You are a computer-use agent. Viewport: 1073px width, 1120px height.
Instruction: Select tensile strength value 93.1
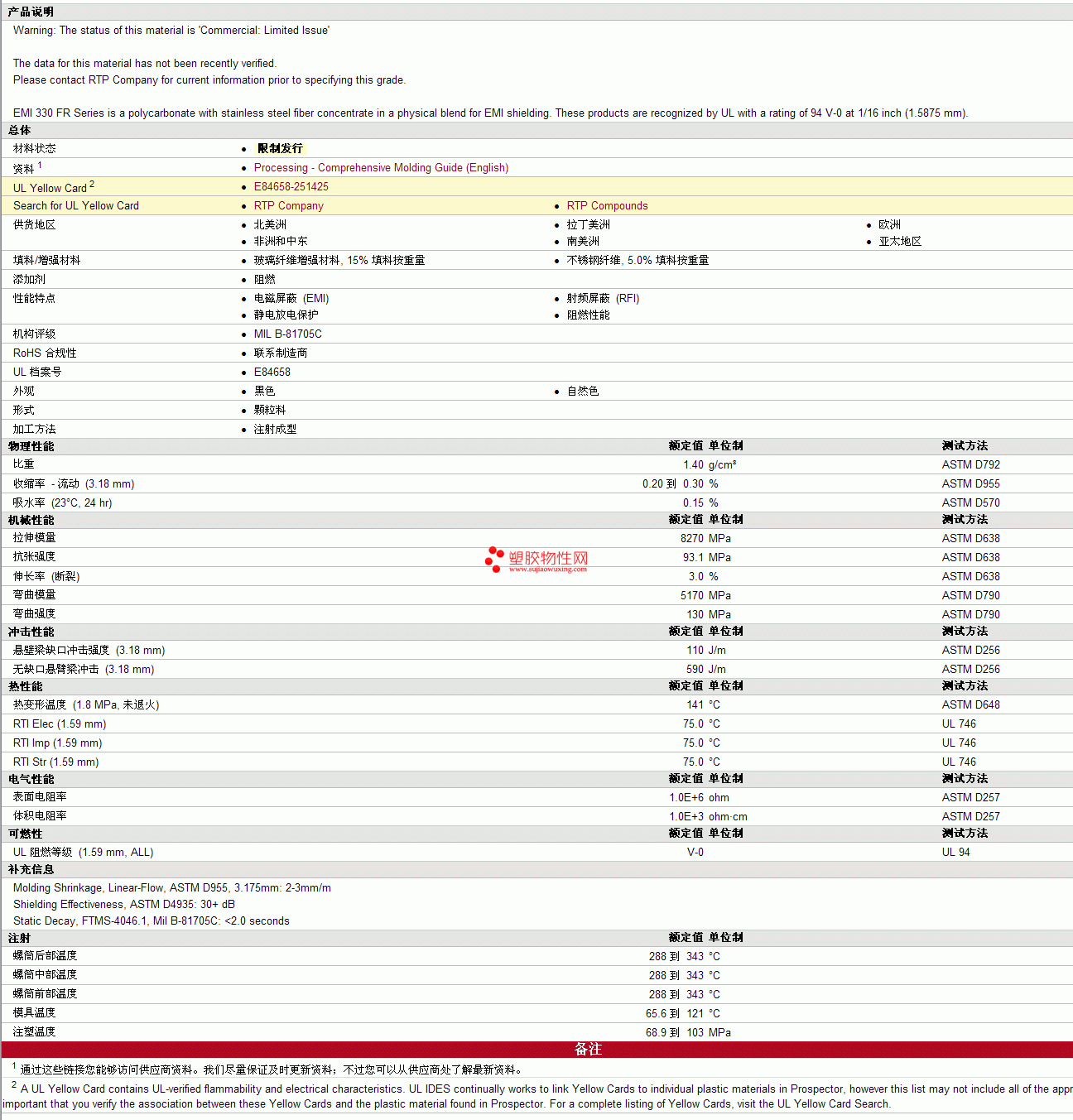(693, 557)
